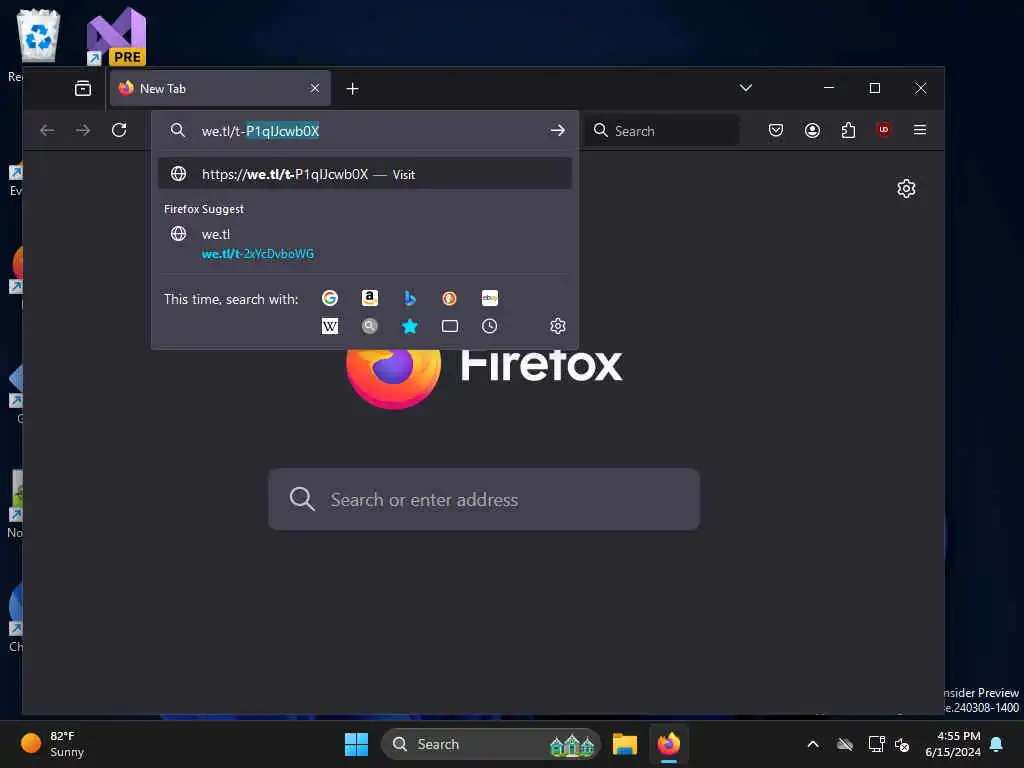Open the uBlock Origin extension icon
The width and height of the screenshot is (1024, 768).
click(884, 130)
